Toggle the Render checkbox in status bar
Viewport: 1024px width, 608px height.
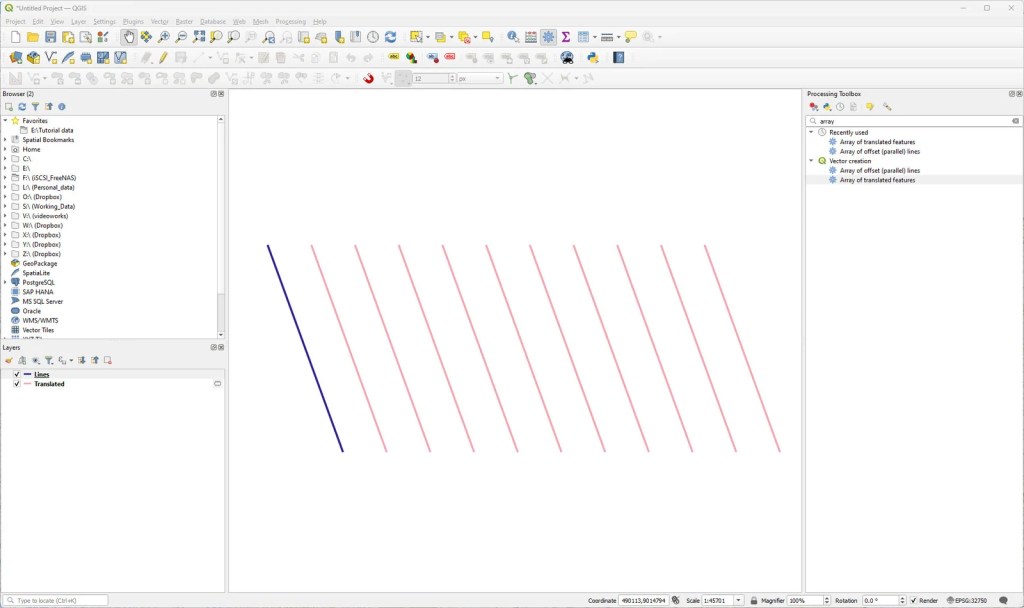[x=912, y=600]
